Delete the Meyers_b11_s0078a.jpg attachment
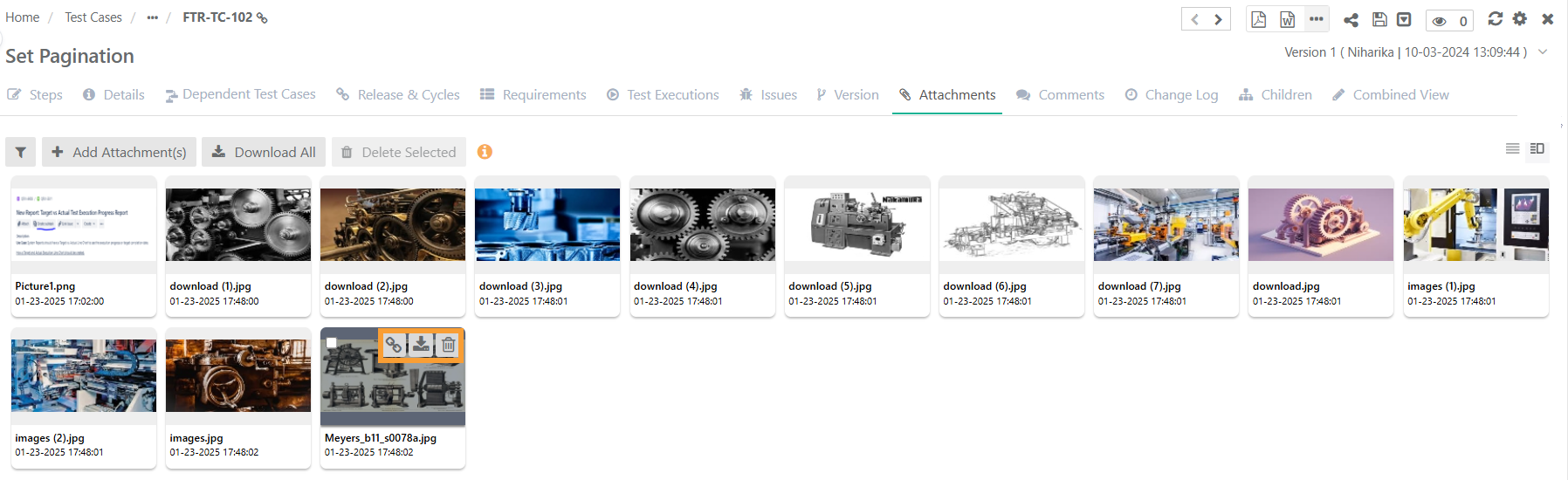 pyautogui.click(x=448, y=345)
